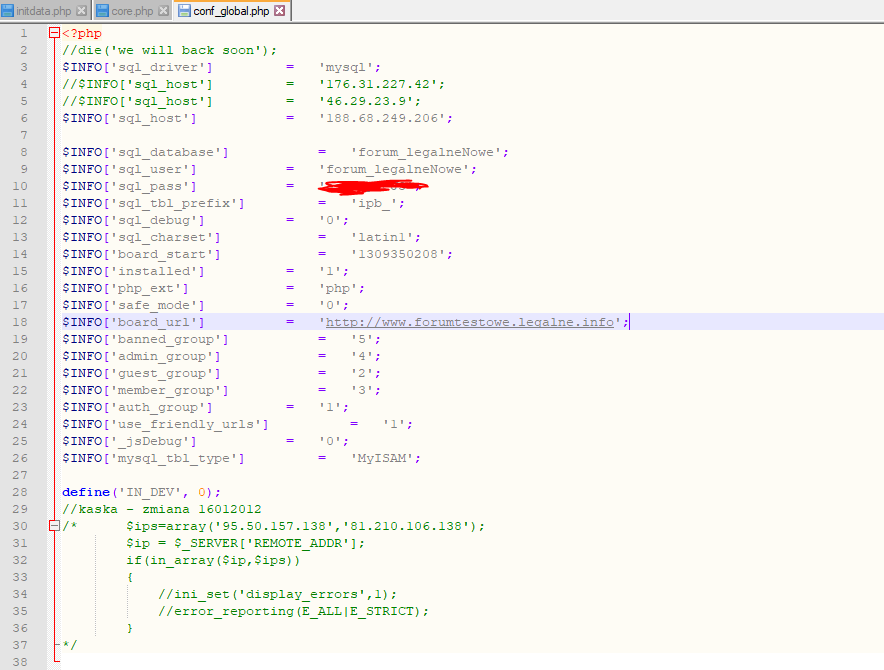Collapse the comment block at line 30
This screenshot has height=670, width=884.
(53, 526)
